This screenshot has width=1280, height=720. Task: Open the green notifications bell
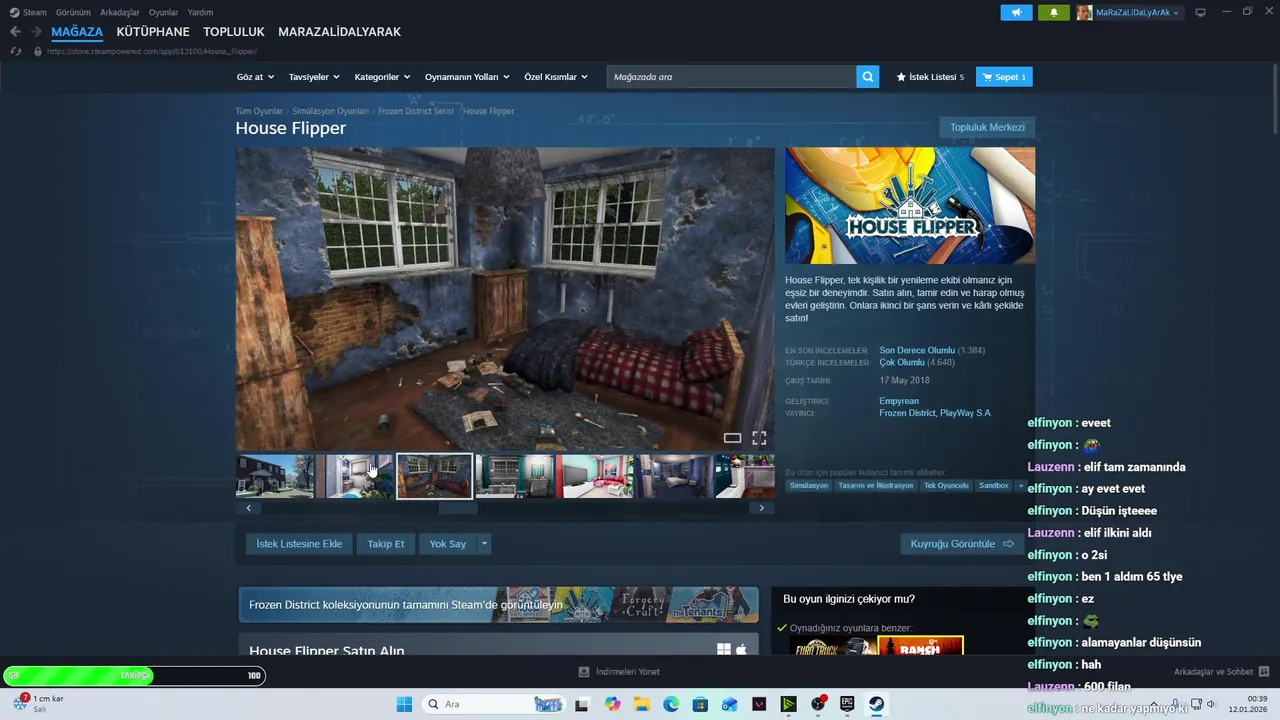click(1053, 12)
